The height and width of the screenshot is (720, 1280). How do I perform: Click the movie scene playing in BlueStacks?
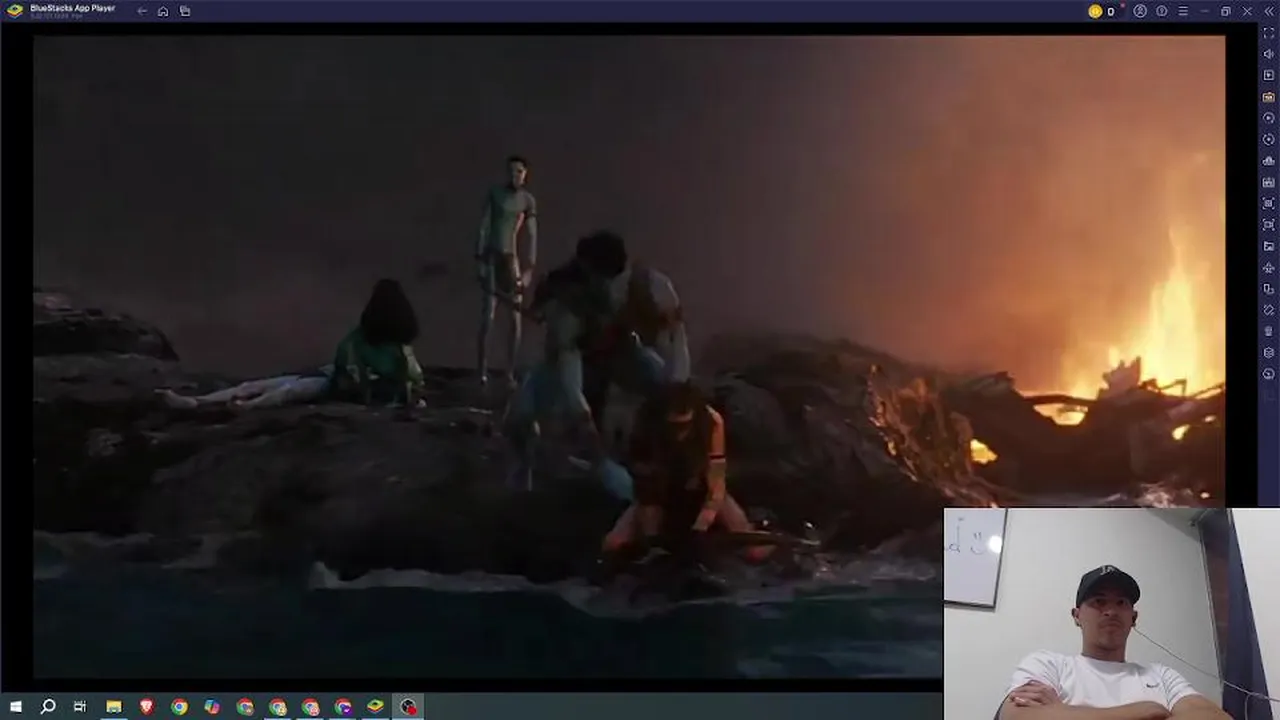click(629, 357)
